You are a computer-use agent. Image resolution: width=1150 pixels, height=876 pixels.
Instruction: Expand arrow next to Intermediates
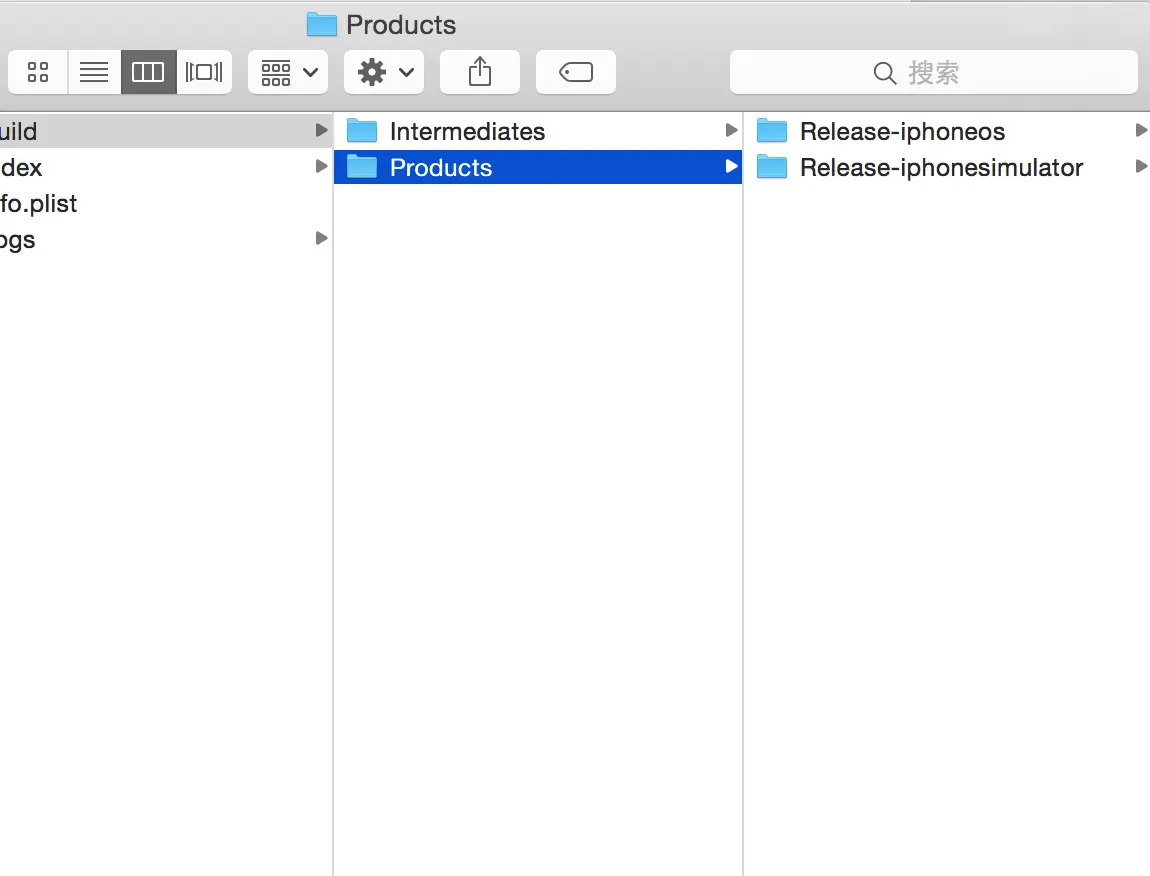[x=730, y=131]
